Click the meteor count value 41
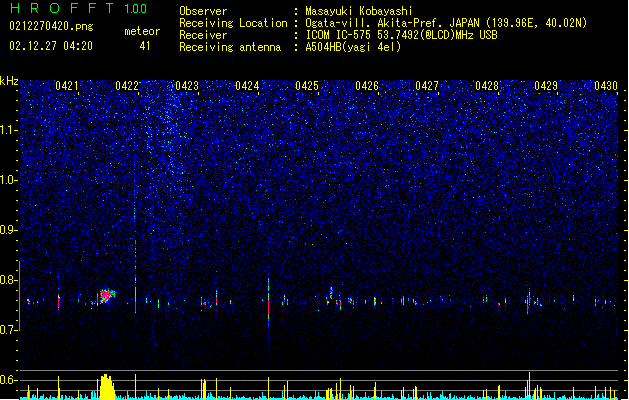The width and height of the screenshot is (629, 400). click(145, 46)
